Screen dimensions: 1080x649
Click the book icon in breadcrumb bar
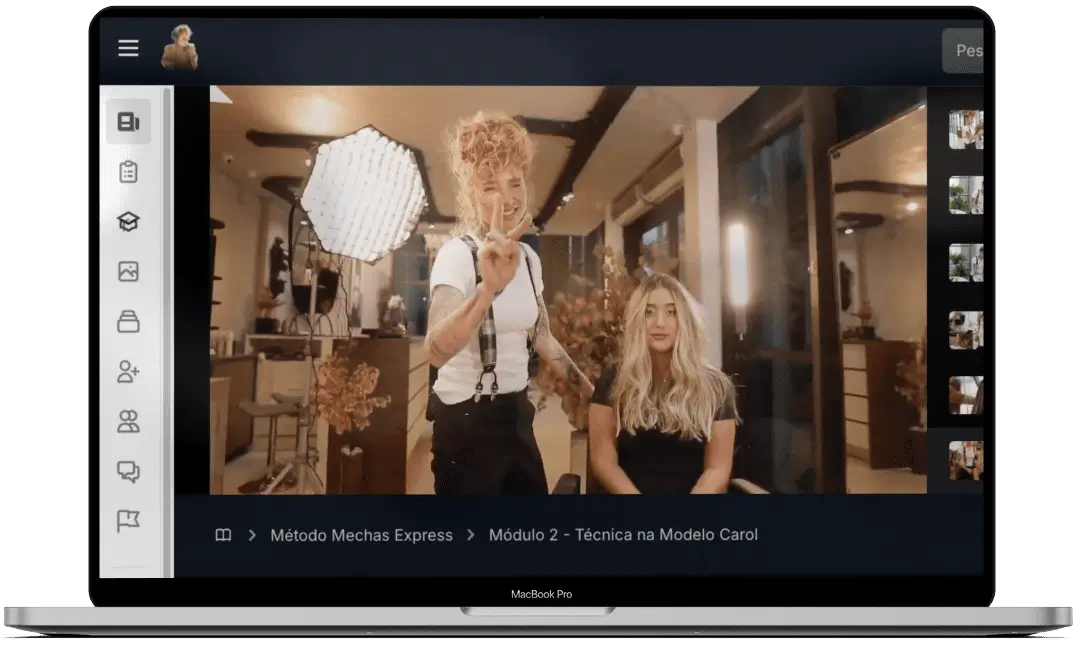pos(224,535)
